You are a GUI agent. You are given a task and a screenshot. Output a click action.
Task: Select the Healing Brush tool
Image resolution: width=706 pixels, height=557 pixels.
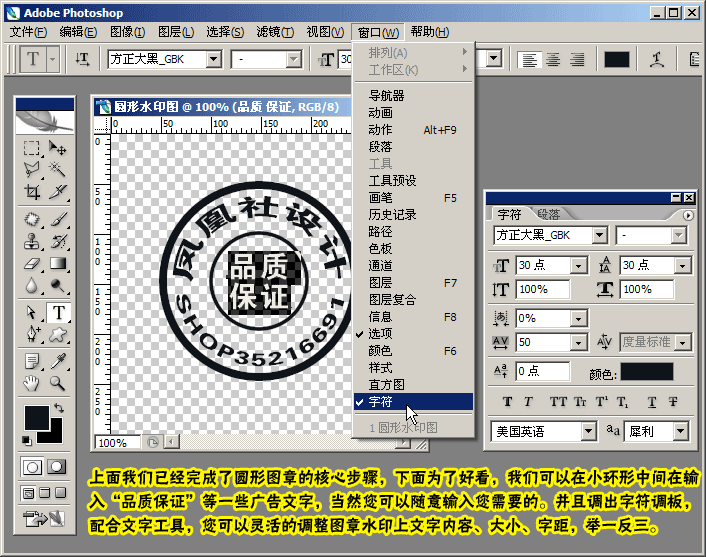pyautogui.click(x=32, y=219)
